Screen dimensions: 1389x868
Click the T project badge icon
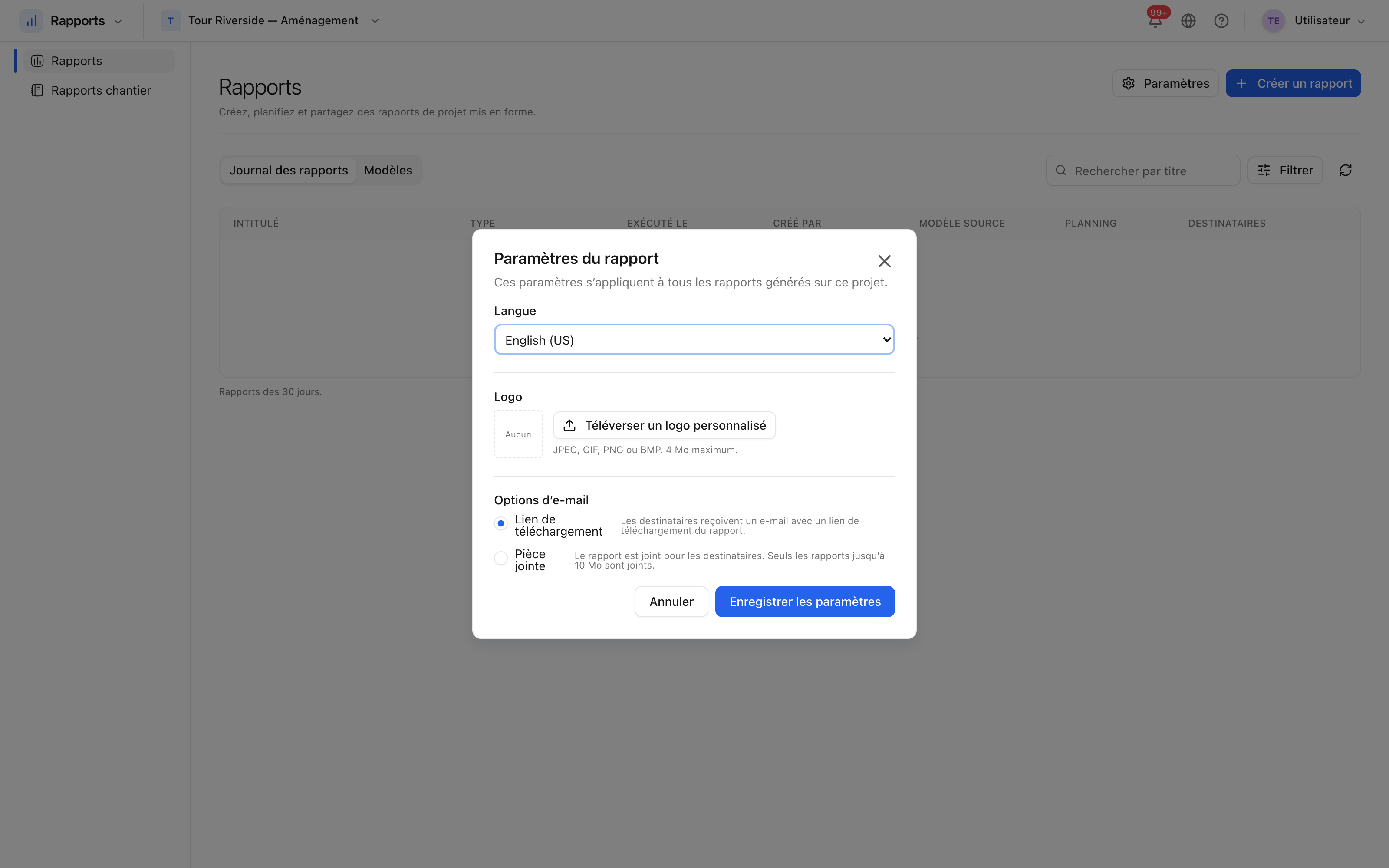pos(171,21)
